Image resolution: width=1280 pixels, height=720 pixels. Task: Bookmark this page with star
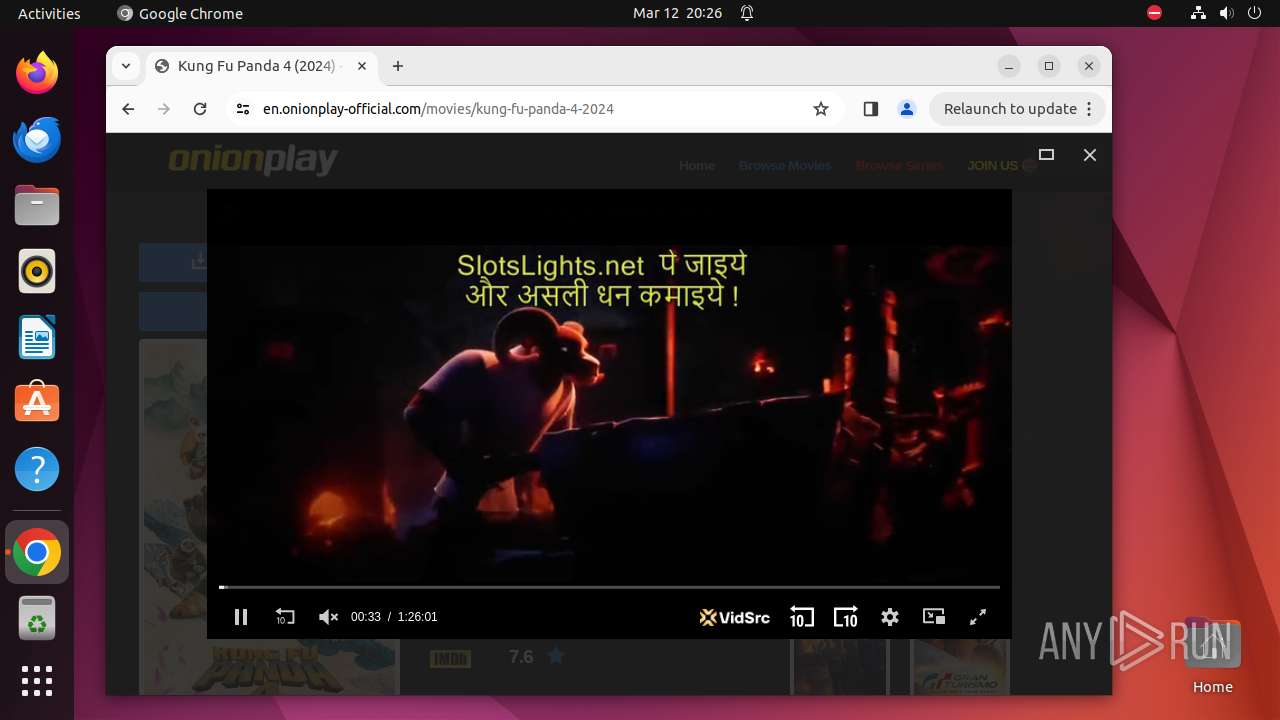click(x=821, y=109)
